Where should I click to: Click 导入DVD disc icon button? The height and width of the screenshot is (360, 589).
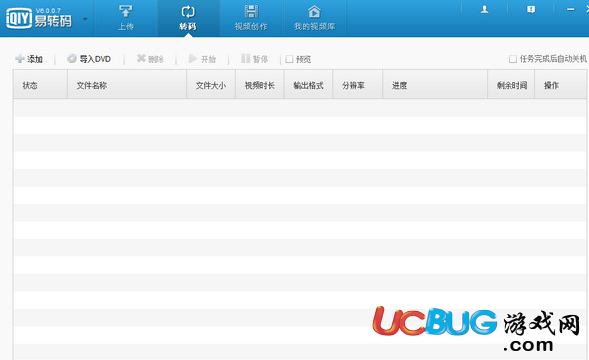89,59
